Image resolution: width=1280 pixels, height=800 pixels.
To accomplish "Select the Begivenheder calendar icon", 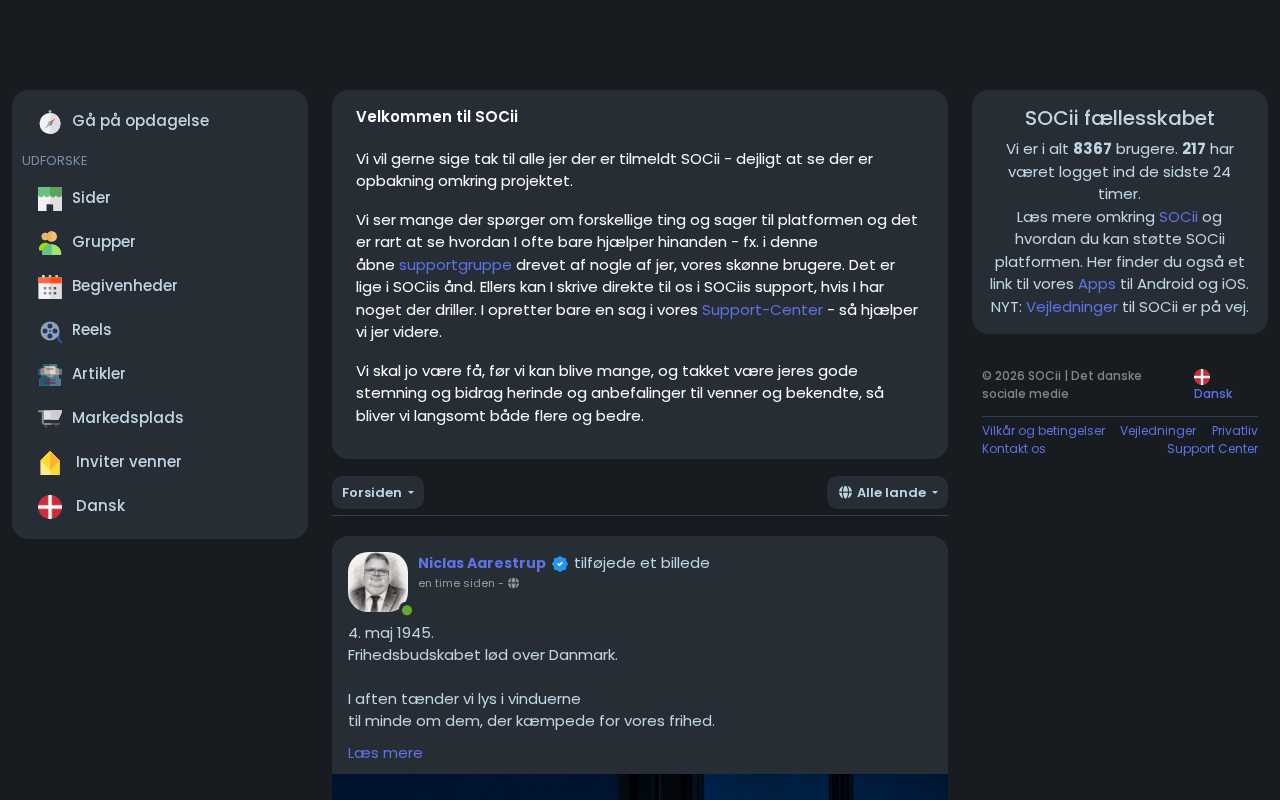I will 50,286.
